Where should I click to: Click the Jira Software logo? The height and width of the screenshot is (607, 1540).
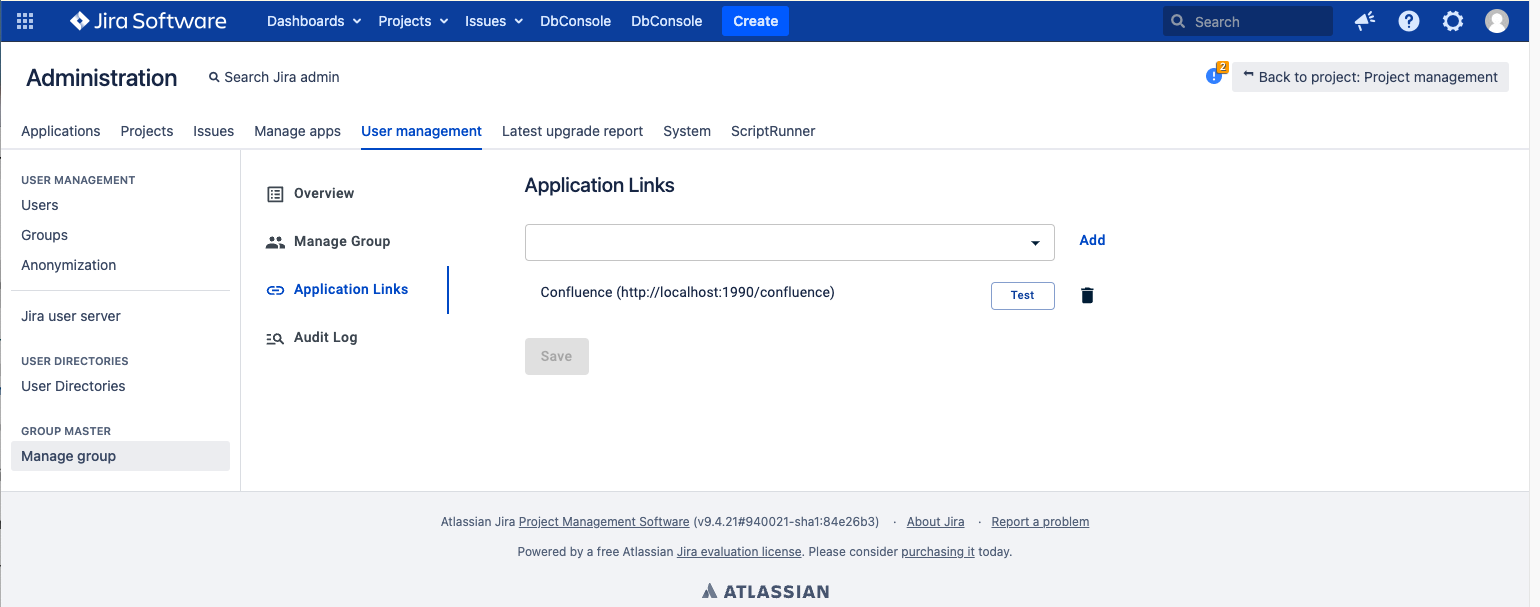point(148,21)
